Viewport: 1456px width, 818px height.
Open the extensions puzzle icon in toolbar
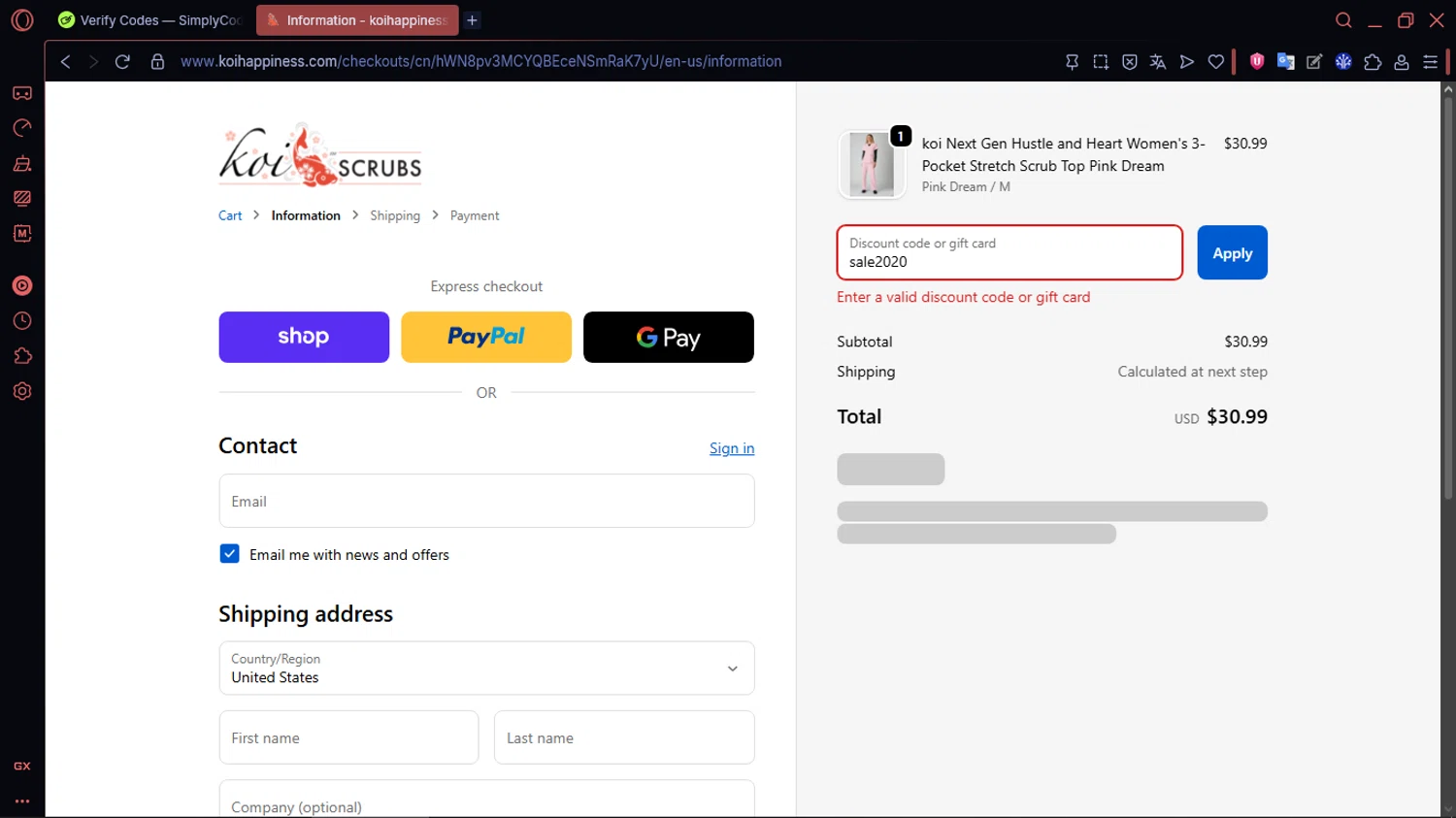coord(1373,61)
